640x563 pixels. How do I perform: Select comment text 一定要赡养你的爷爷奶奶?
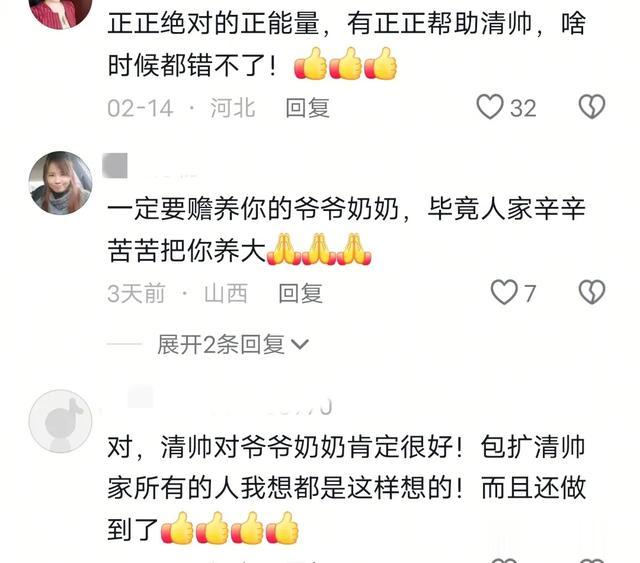(253, 209)
